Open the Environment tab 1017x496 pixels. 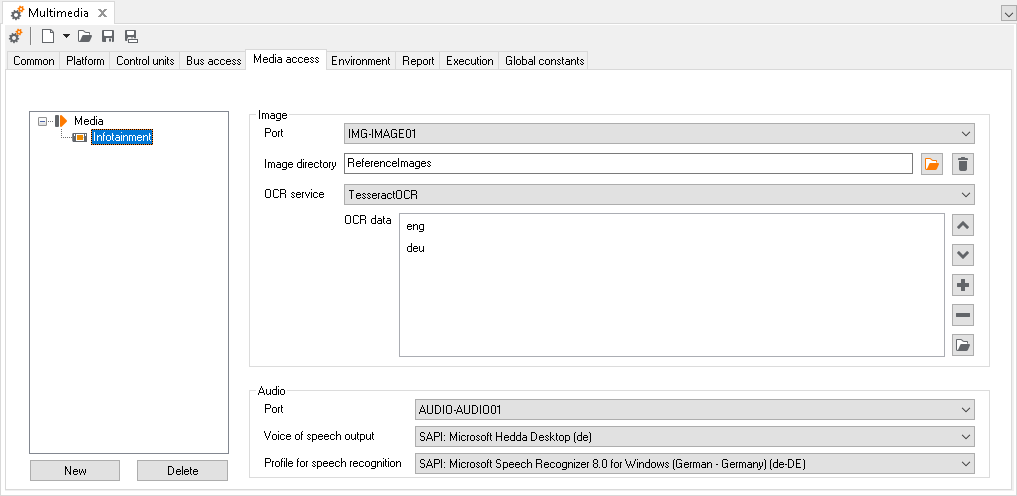coord(361,61)
